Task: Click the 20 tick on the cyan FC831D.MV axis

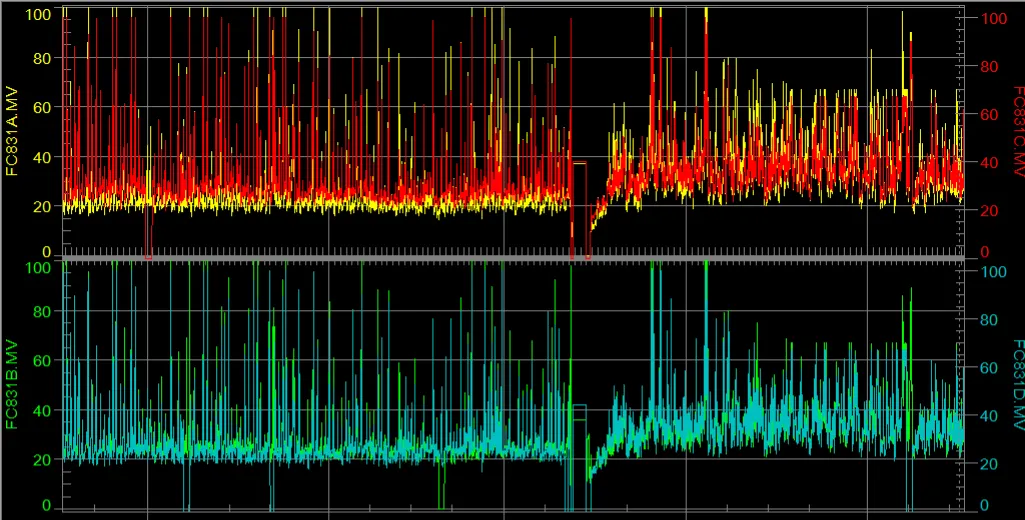Action: point(988,464)
